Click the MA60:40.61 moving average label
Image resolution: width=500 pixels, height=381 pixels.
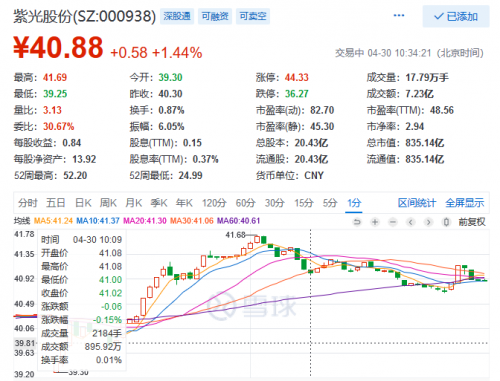(x=238, y=221)
